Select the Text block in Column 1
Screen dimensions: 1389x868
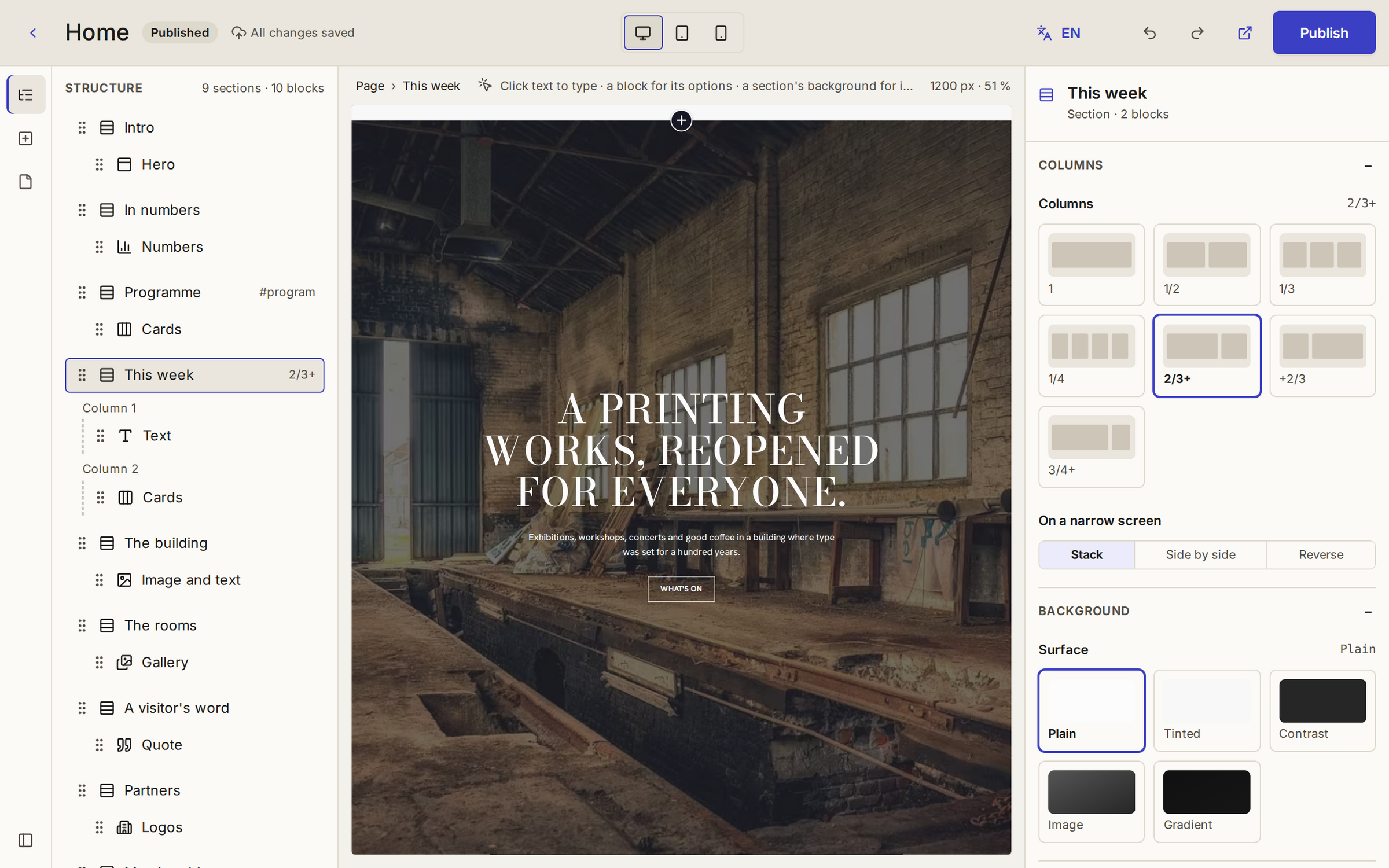tap(203, 436)
